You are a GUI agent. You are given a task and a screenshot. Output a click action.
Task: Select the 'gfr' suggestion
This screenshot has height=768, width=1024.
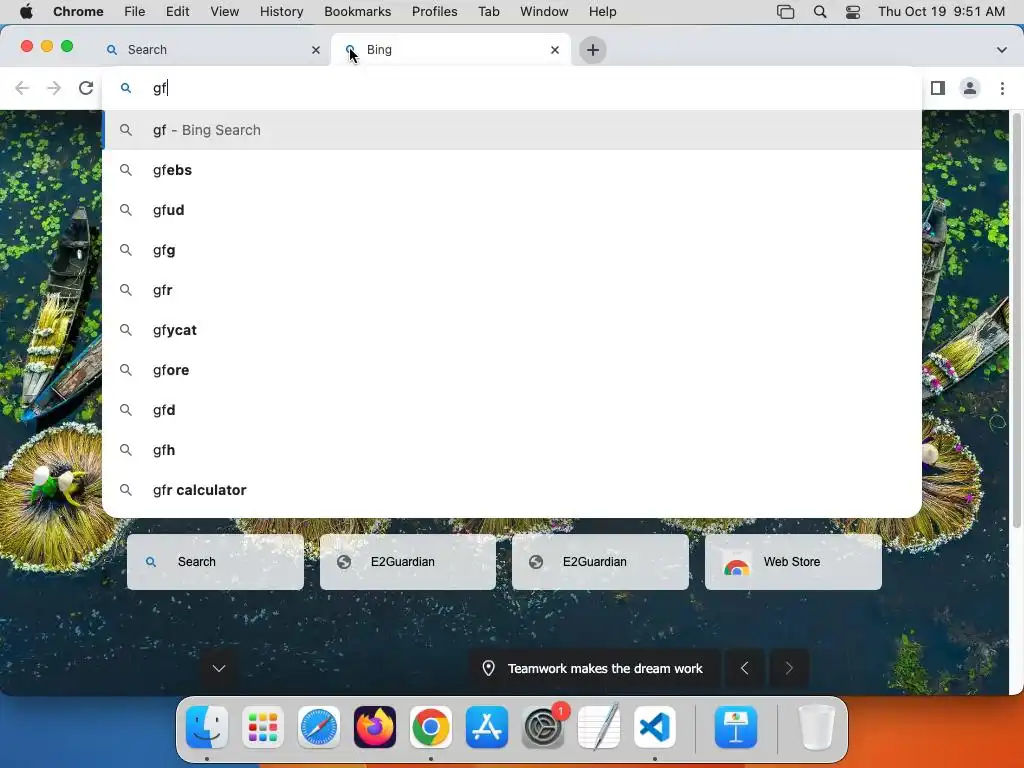[513, 290]
